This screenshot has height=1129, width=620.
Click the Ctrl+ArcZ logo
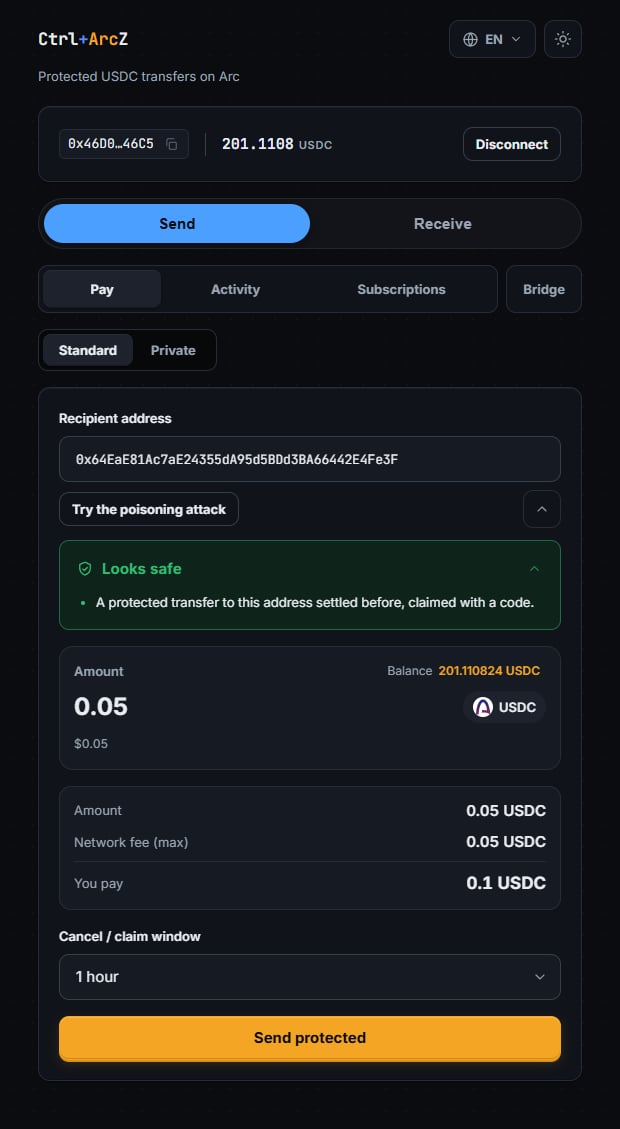click(x=84, y=39)
